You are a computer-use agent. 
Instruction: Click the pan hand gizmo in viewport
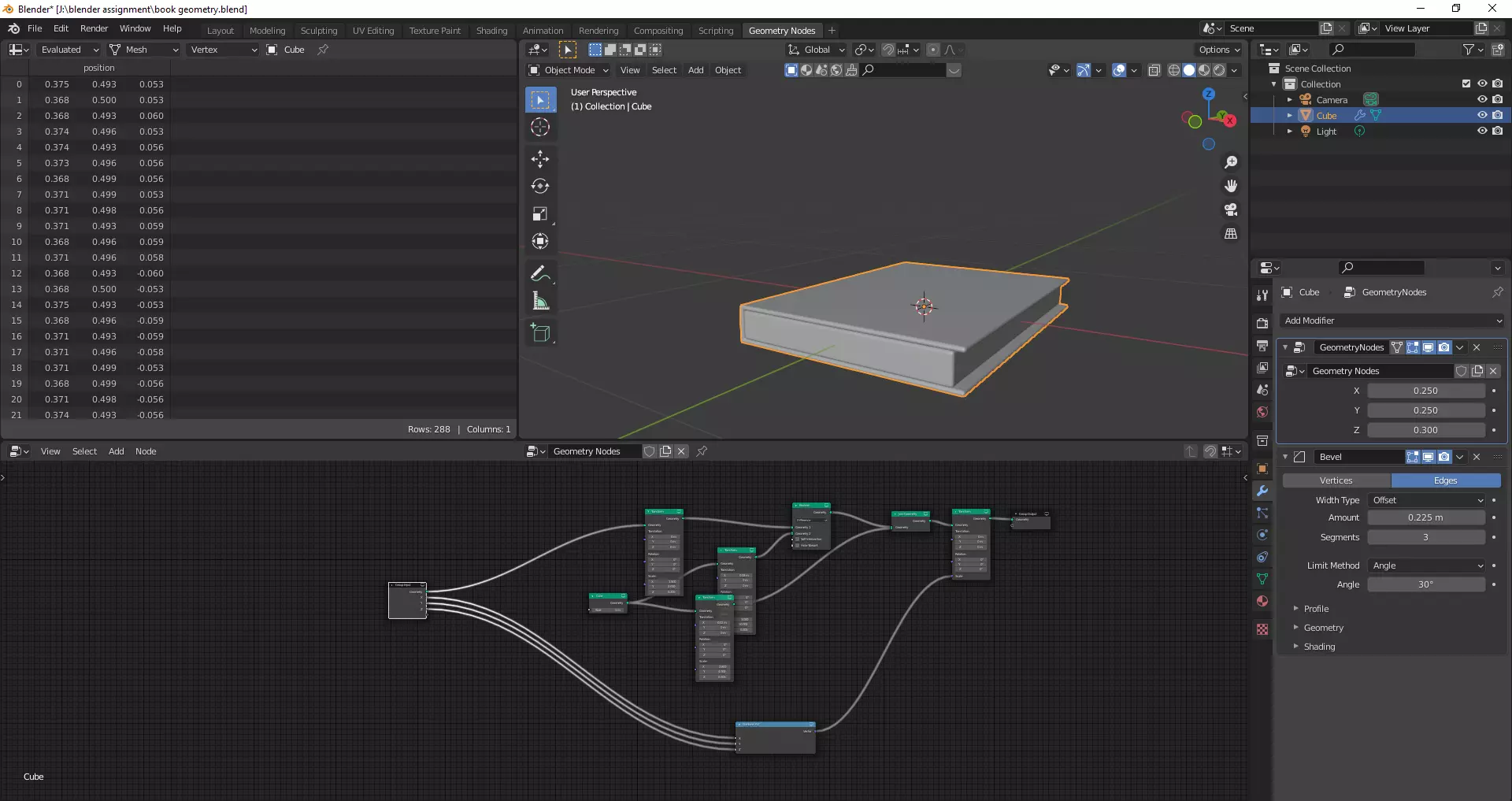[x=1231, y=186]
